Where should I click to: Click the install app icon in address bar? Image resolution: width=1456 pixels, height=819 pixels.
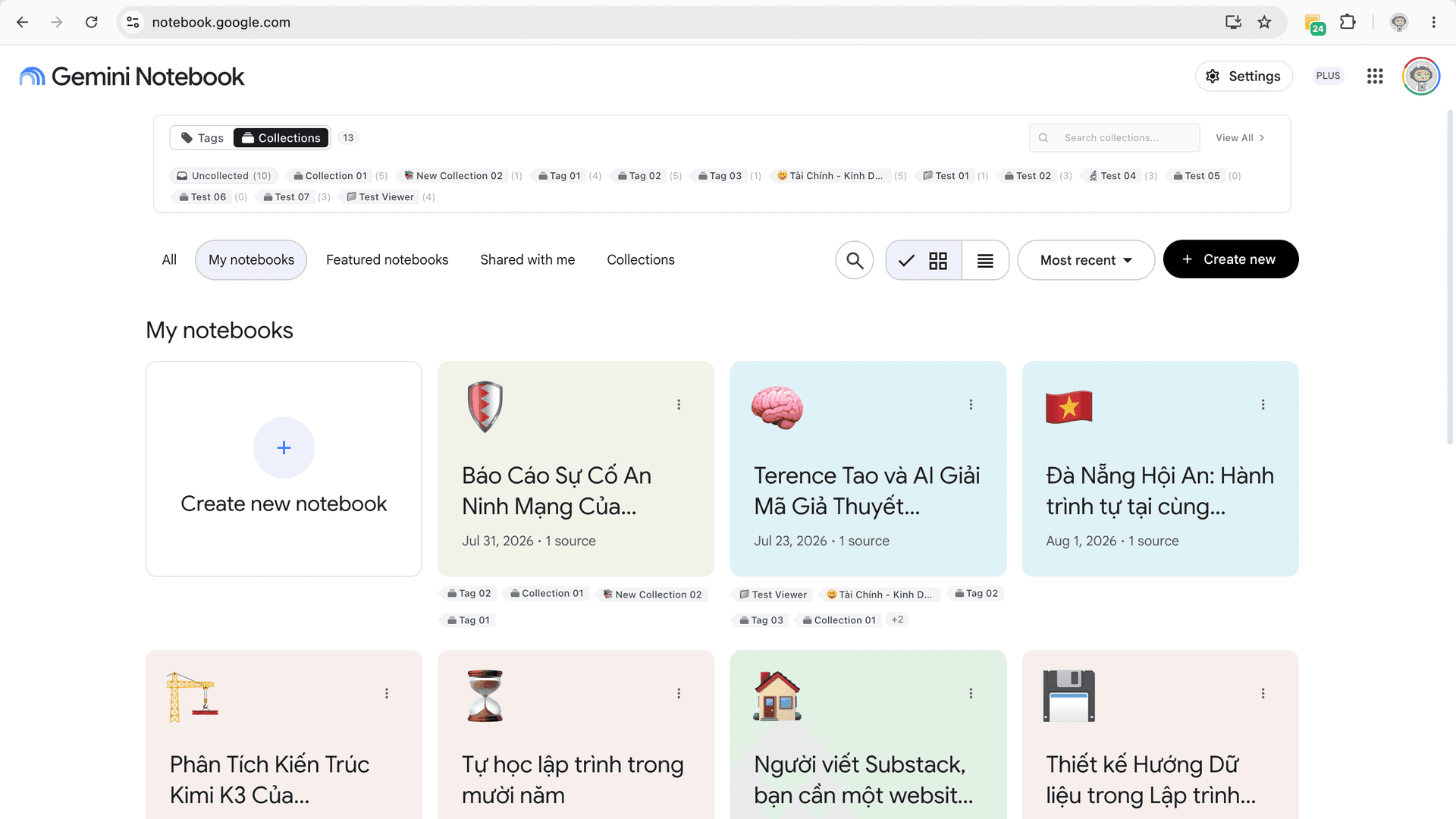point(1233,22)
